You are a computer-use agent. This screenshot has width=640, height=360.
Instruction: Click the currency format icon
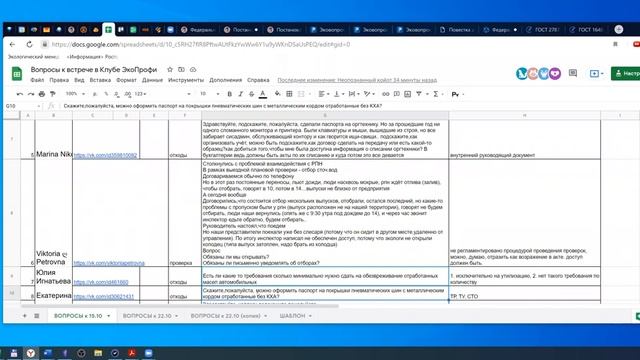coord(95,94)
